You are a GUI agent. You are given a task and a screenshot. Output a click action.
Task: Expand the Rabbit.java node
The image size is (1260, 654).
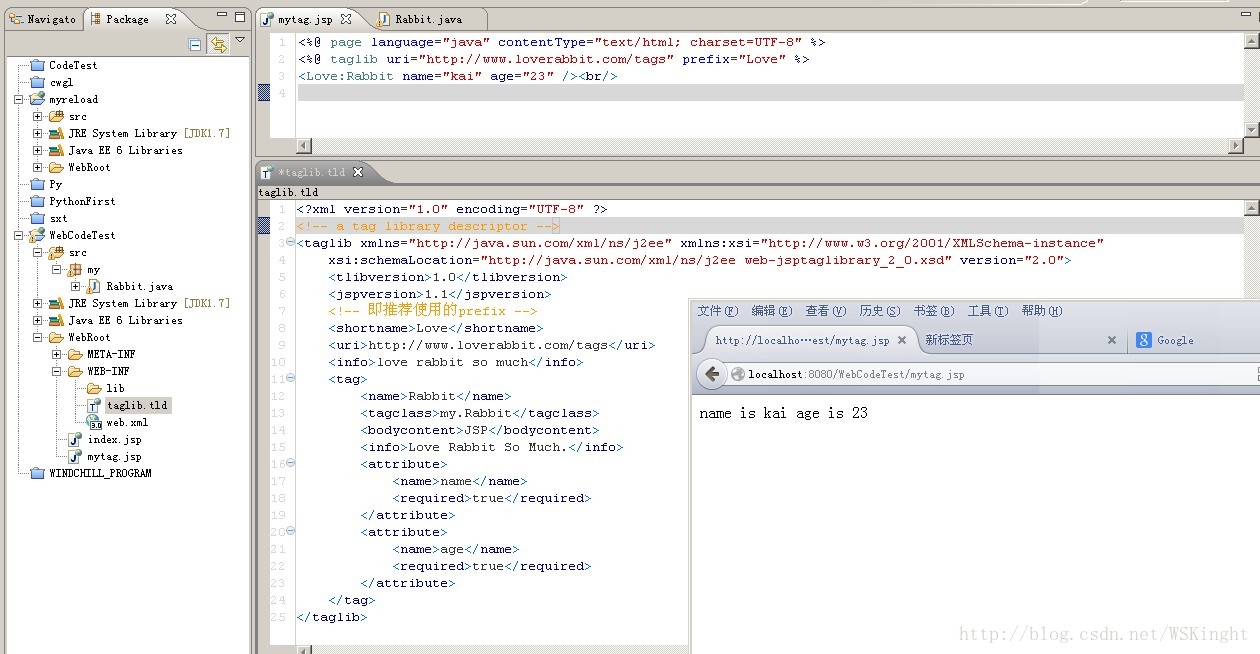[x=76, y=286]
